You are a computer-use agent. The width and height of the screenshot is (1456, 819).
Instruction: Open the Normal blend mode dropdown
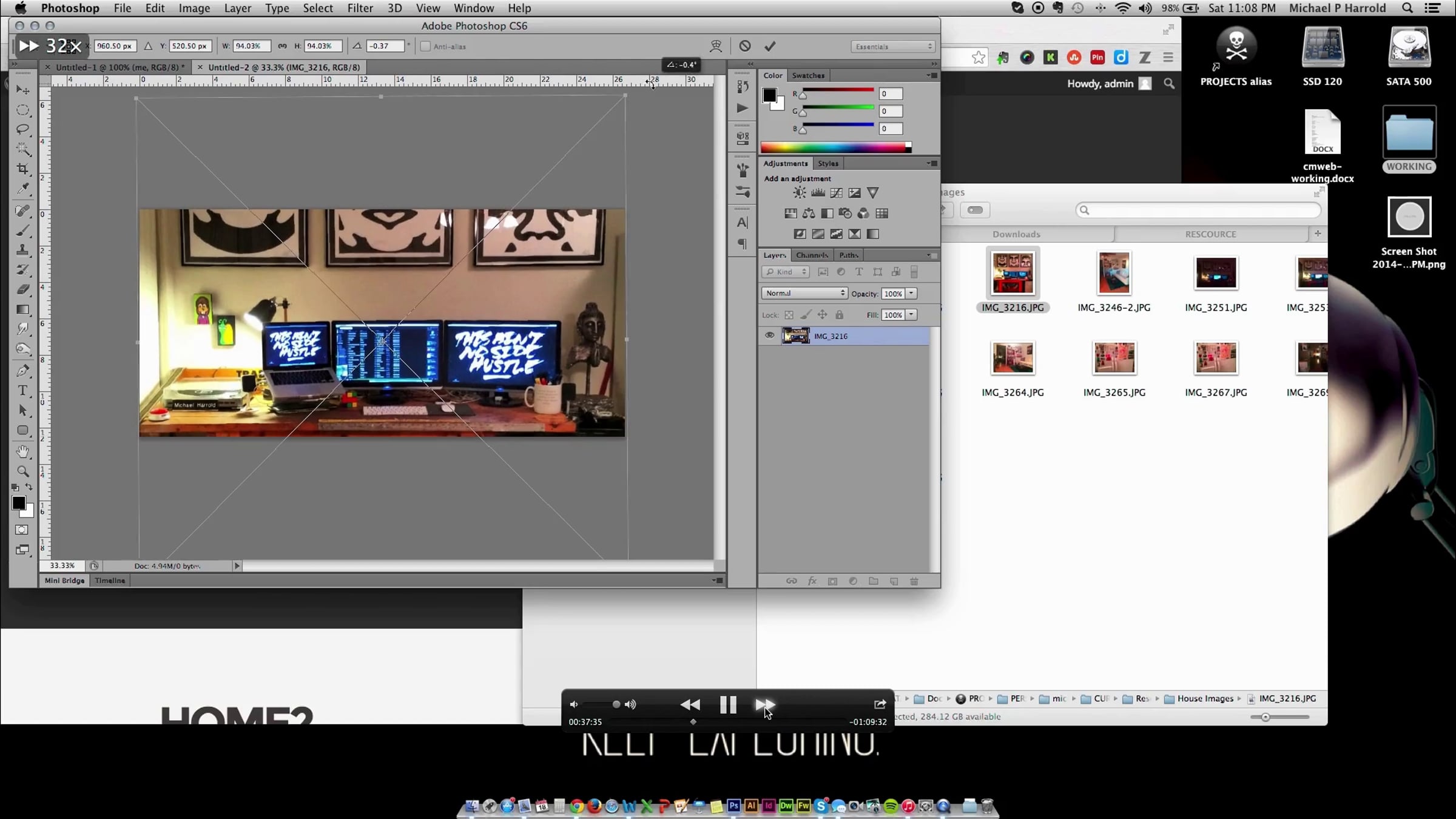804,293
